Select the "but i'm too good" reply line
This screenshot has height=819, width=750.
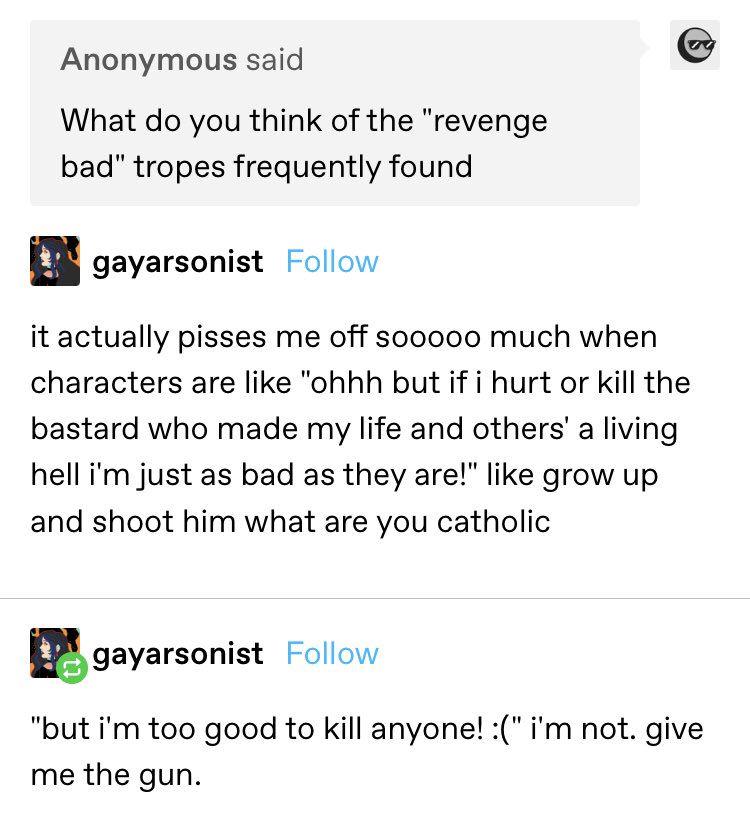(x=367, y=729)
